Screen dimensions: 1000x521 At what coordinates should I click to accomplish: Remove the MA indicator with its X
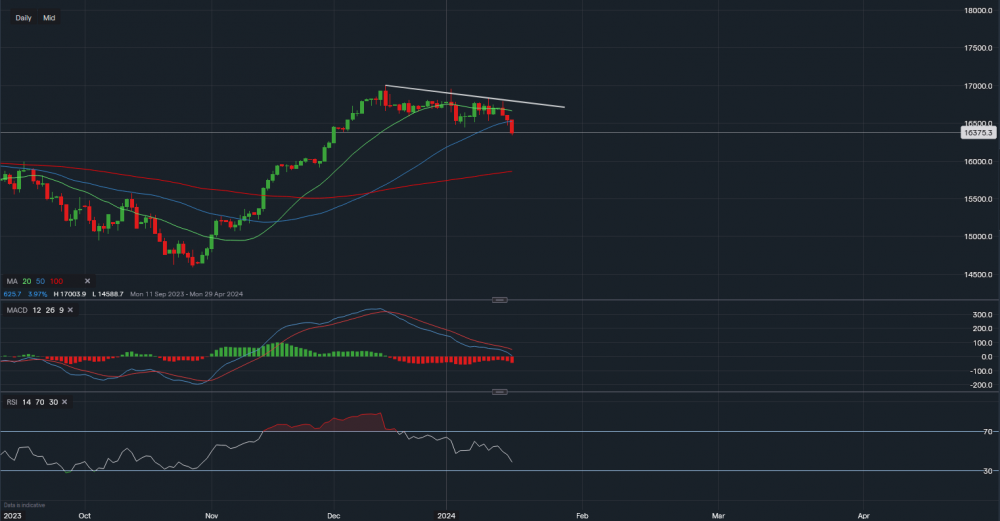87,281
